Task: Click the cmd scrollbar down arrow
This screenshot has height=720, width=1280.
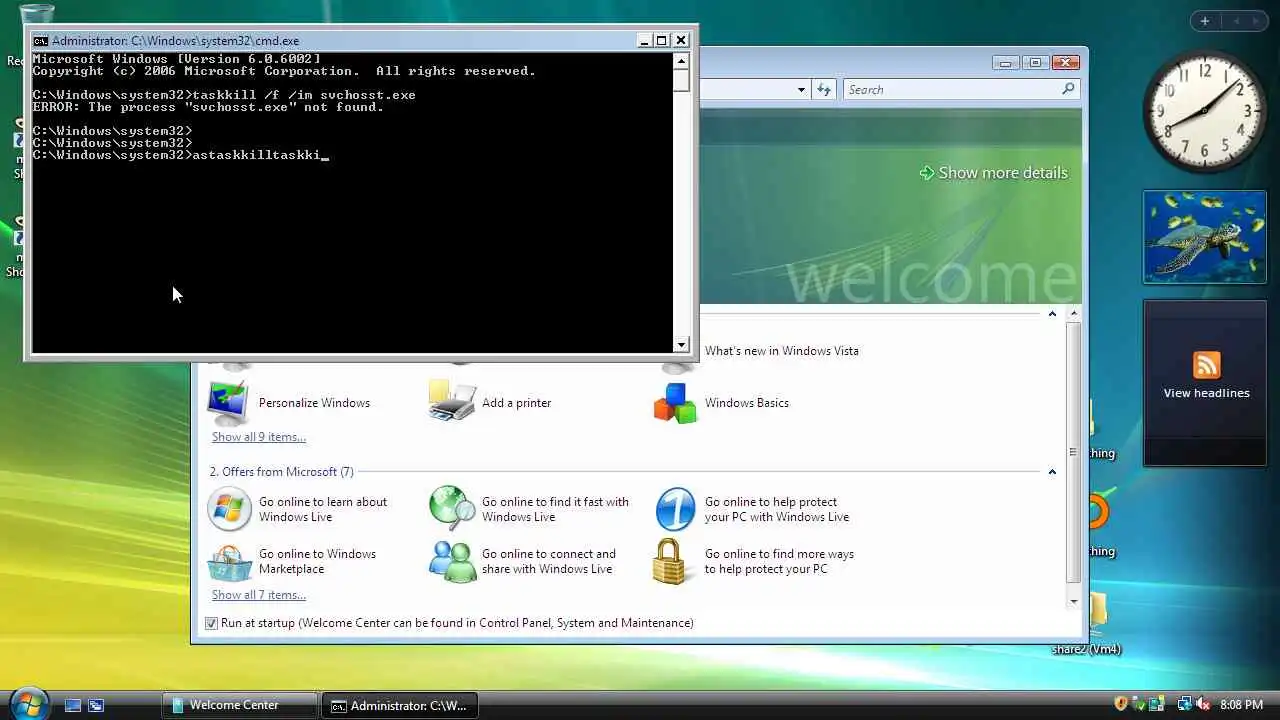Action: 681,345
